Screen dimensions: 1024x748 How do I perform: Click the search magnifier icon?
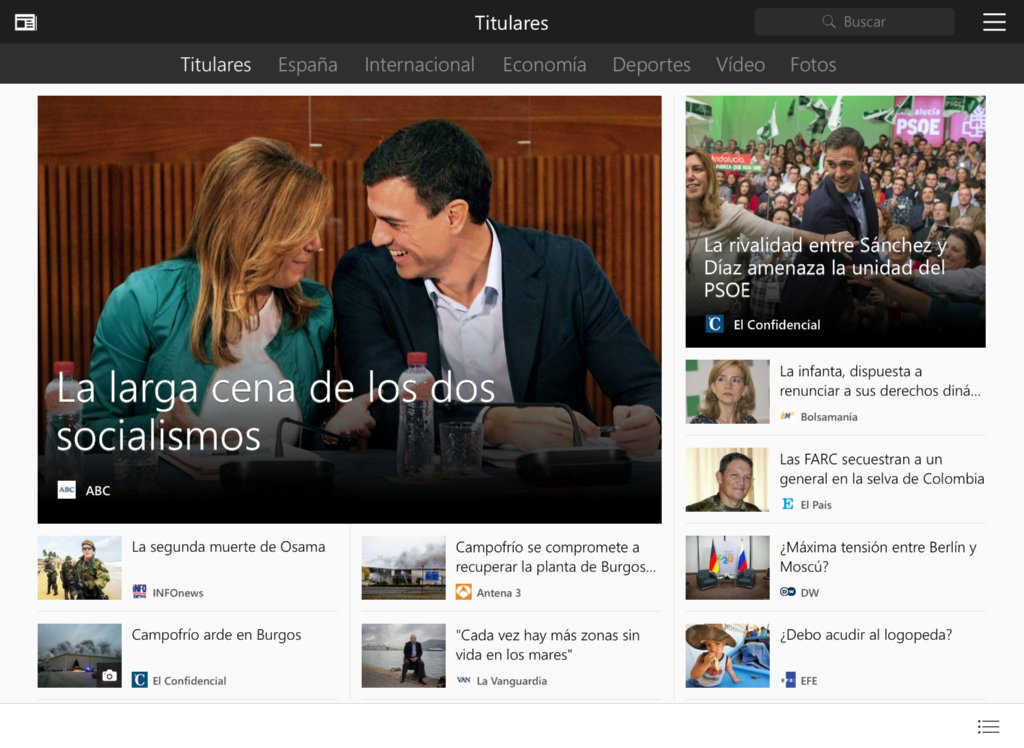(x=829, y=22)
